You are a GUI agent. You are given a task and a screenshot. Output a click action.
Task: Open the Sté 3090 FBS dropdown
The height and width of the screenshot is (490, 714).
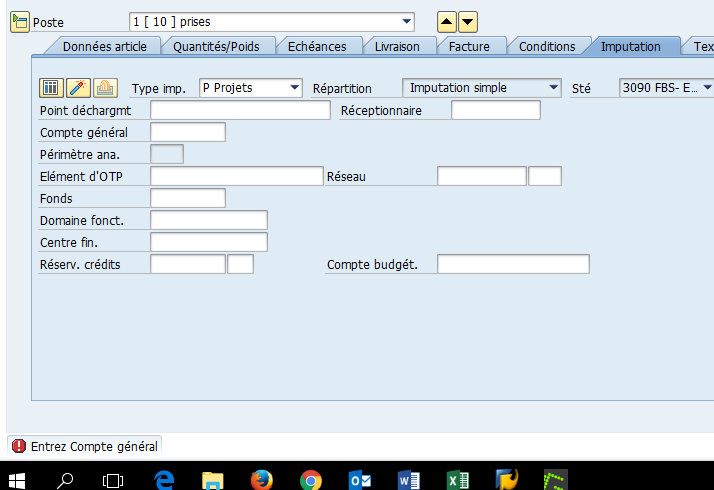[x=707, y=87]
